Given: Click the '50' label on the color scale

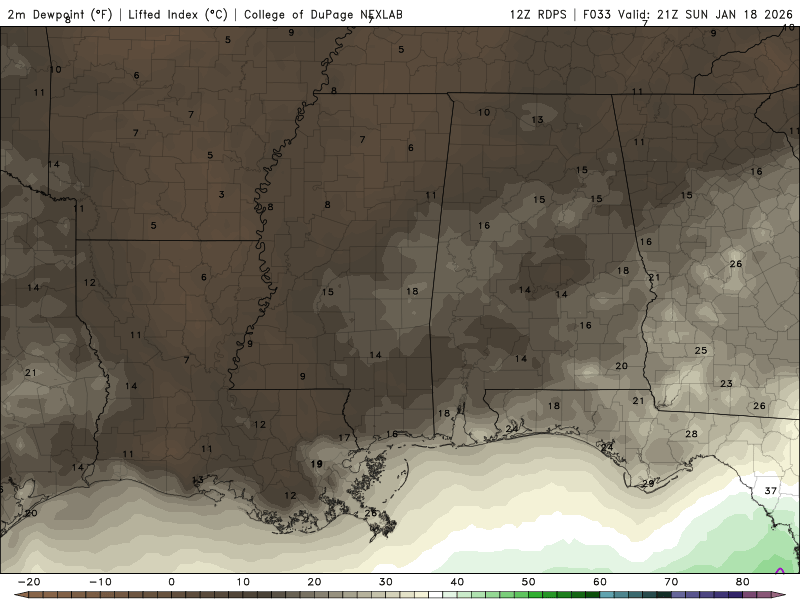Looking at the screenshot, I should click(x=529, y=582).
